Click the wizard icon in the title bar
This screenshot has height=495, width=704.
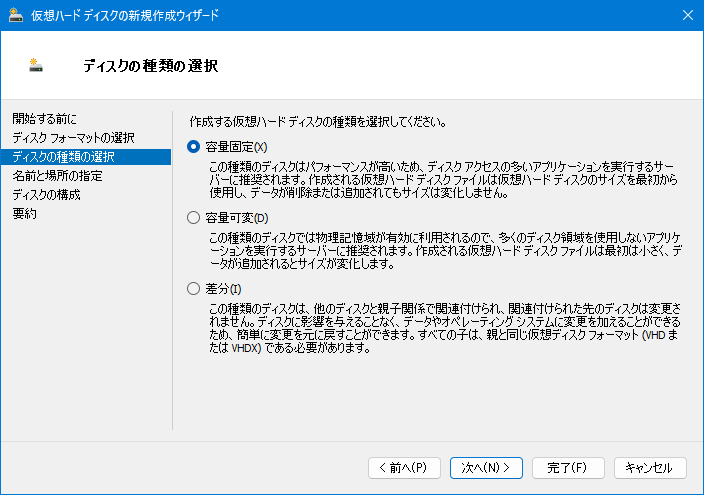click(16, 15)
